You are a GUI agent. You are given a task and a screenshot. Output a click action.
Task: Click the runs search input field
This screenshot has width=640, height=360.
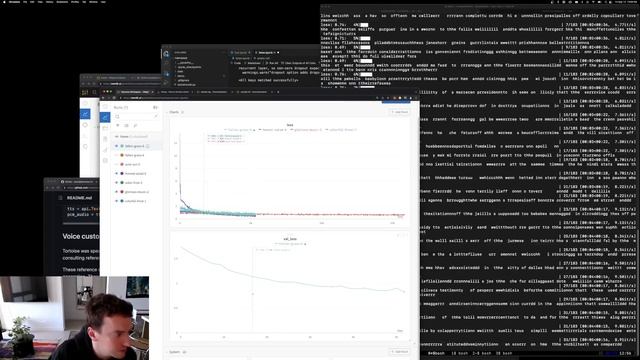click(x=136, y=116)
